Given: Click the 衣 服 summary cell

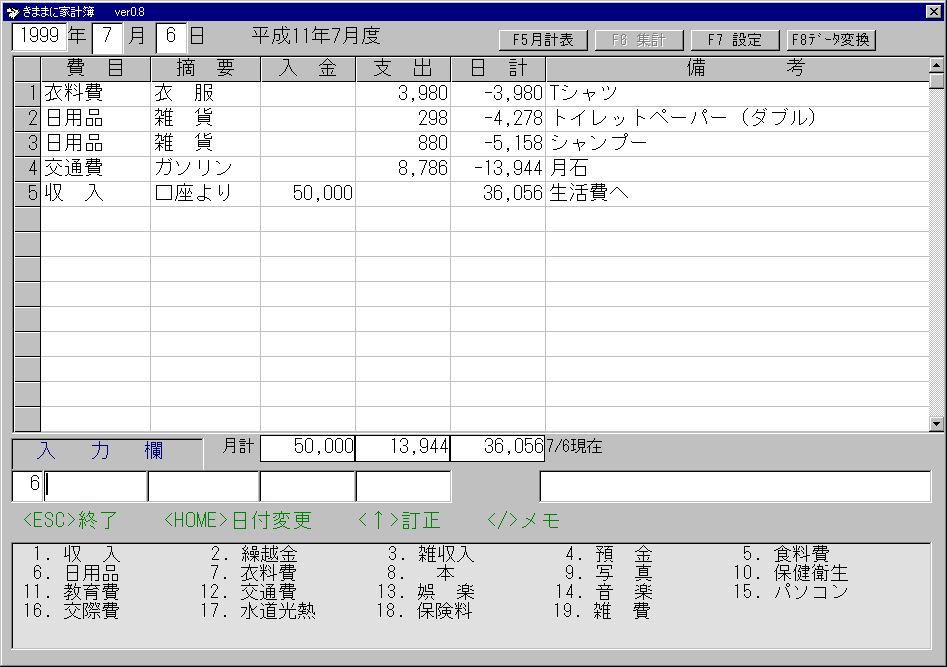Looking at the screenshot, I should [205, 94].
